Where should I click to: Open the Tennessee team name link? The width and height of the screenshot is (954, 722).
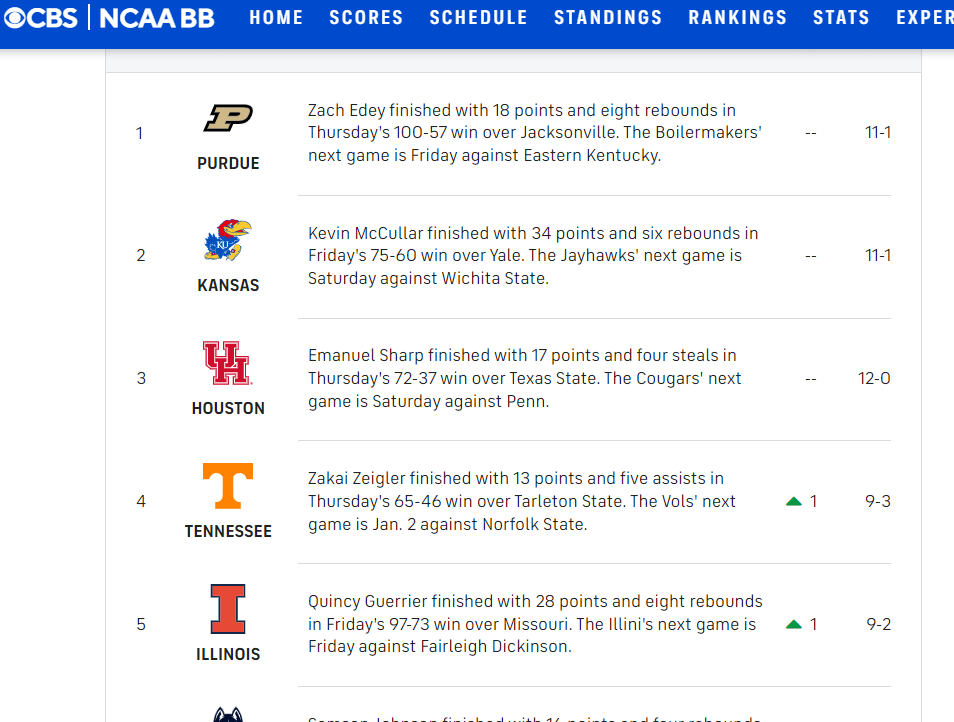click(228, 531)
